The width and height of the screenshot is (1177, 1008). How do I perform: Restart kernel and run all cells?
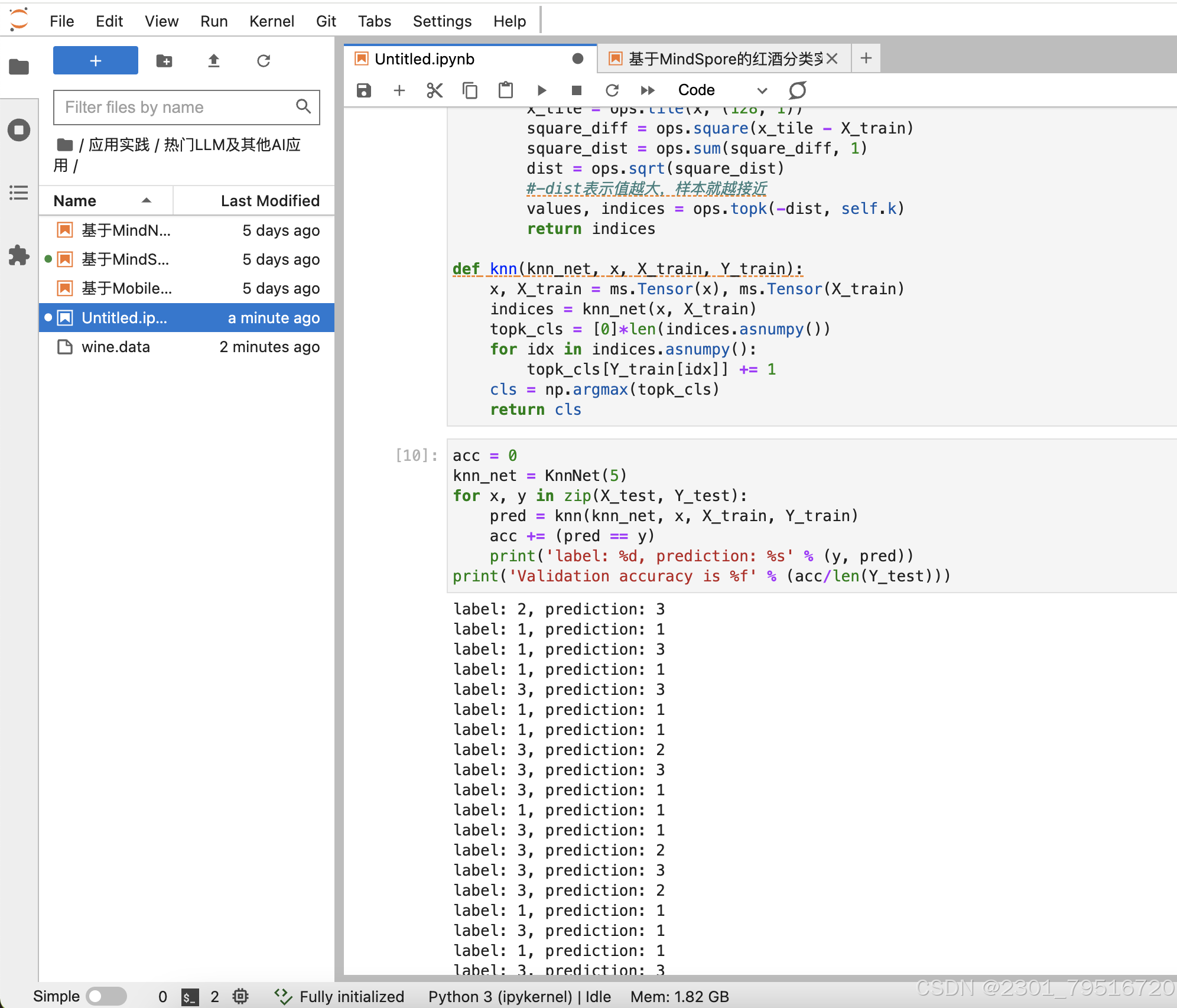[x=648, y=90]
